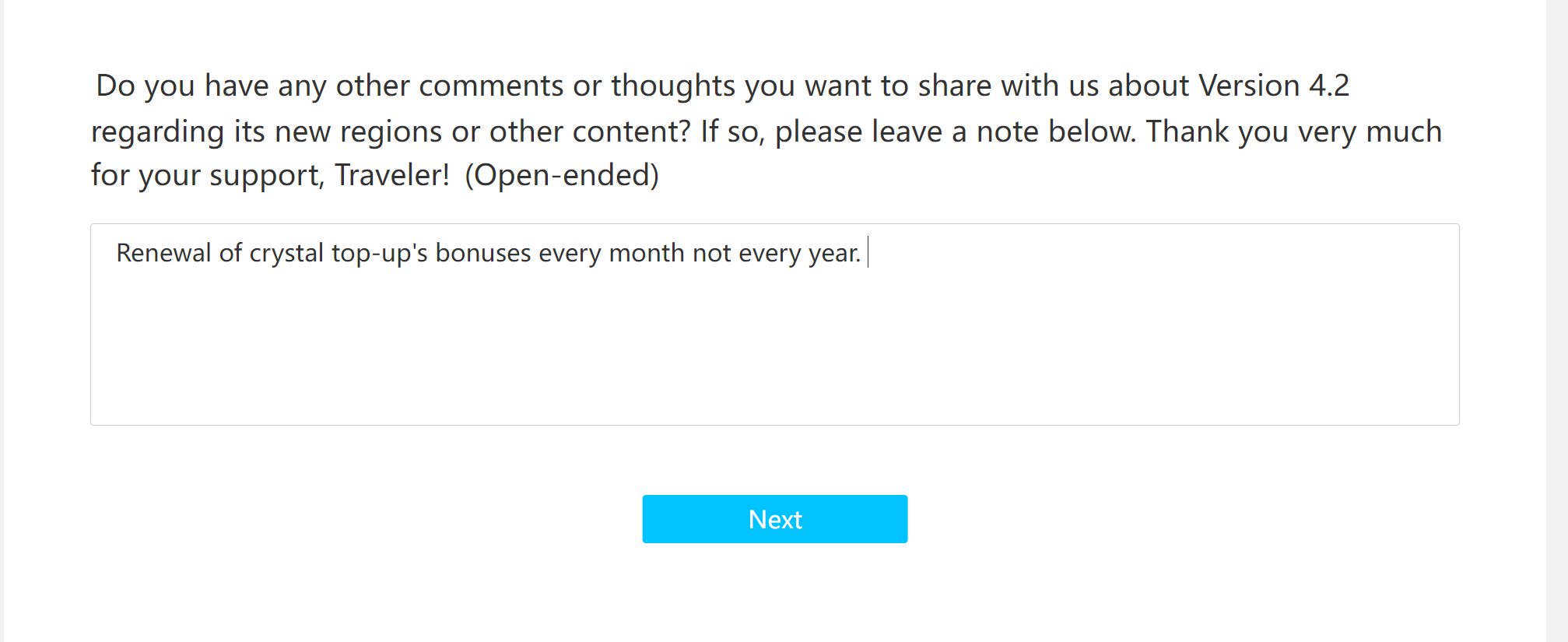Click the 'other content?' phrase in question
The height and width of the screenshot is (642, 1568).
589,132
